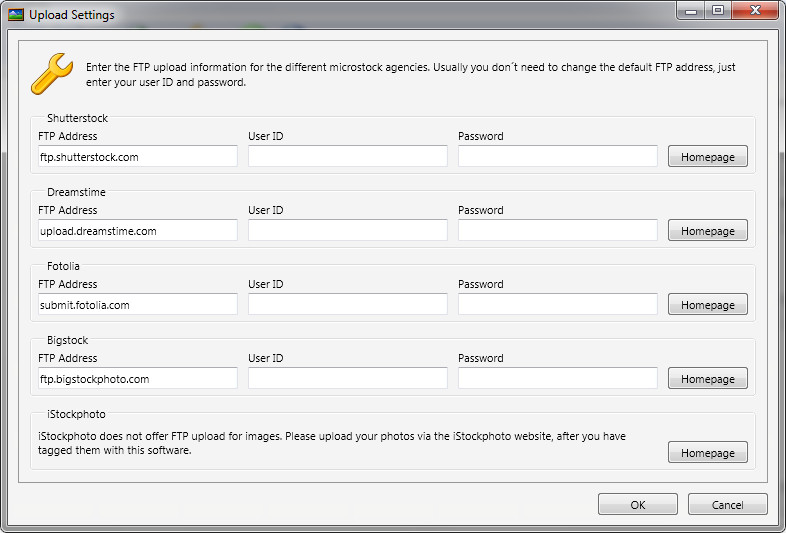Open the Dreamstime Homepage button

[x=707, y=231]
